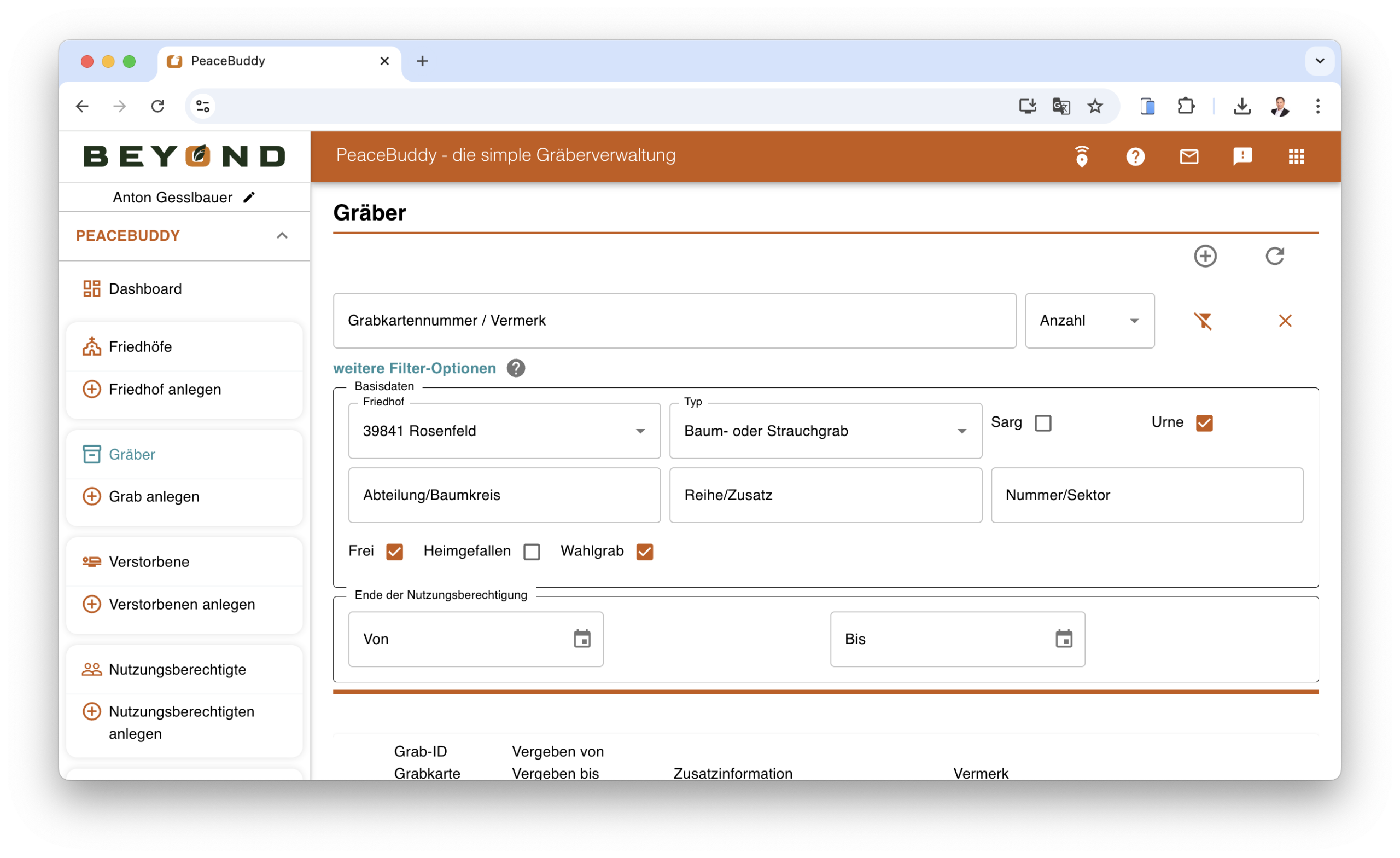Screen dimensions: 1400x858
Task: Click the refresh icon under Gräber heading
Action: point(1274,256)
